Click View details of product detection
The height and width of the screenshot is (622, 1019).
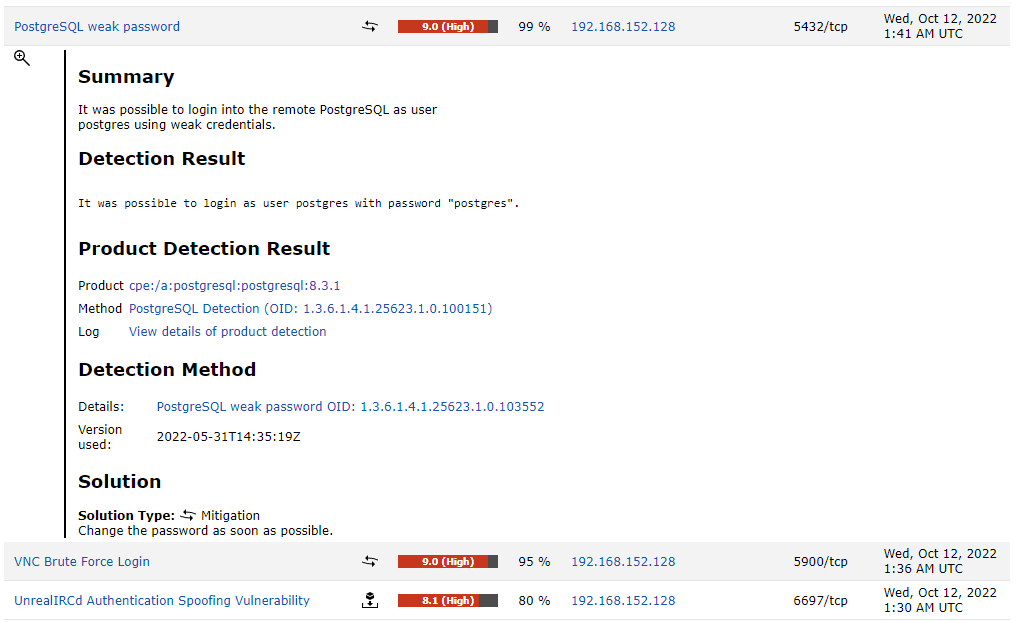227,331
